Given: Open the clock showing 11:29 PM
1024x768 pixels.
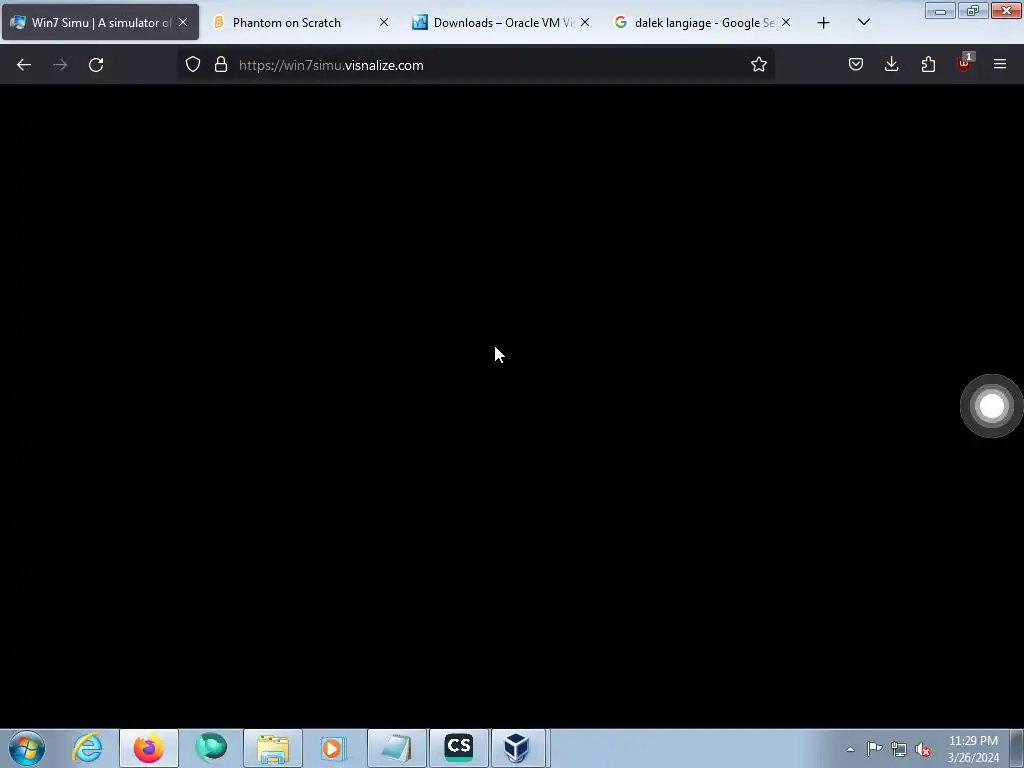Looking at the screenshot, I should pos(973,749).
